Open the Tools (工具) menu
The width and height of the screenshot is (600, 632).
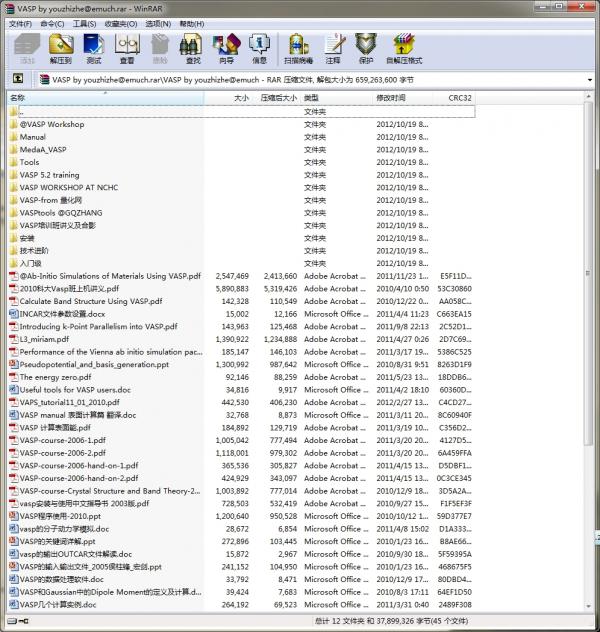(x=85, y=24)
